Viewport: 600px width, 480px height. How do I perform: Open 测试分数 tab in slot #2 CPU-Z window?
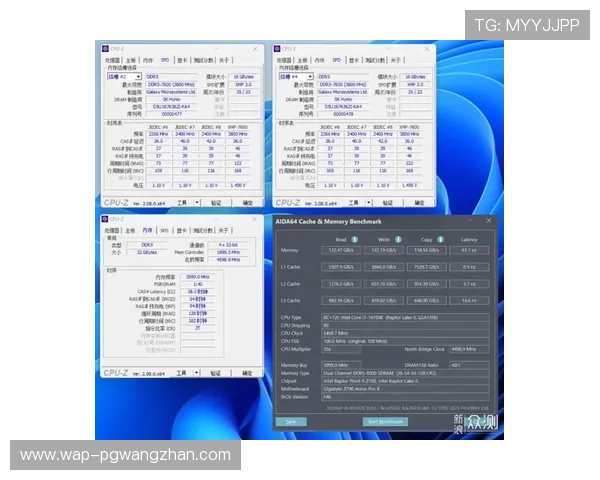[204, 60]
